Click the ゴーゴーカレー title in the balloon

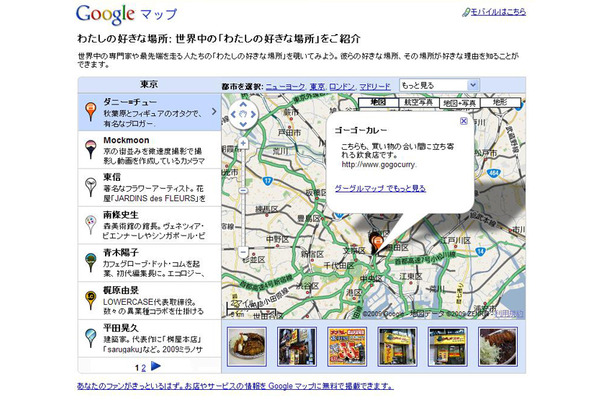[x=361, y=130]
